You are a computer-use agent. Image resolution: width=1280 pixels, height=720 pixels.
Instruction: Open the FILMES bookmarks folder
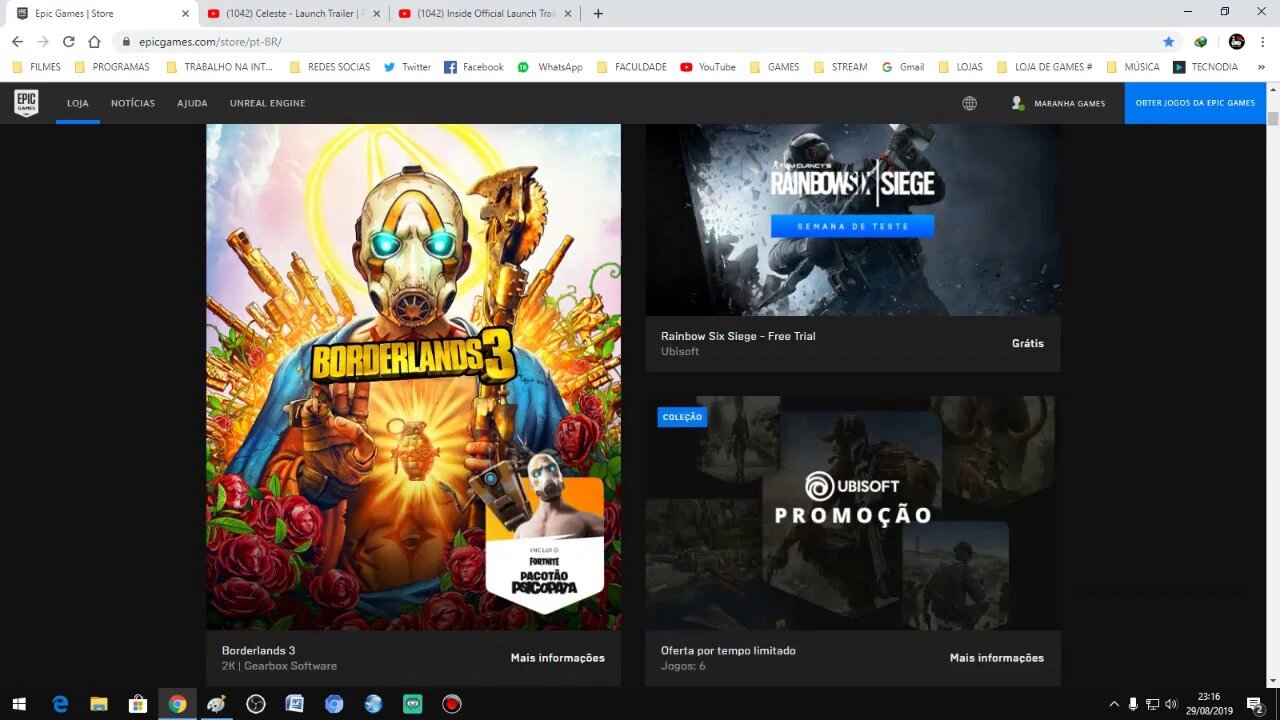pyautogui.click(x=36, y=67)
